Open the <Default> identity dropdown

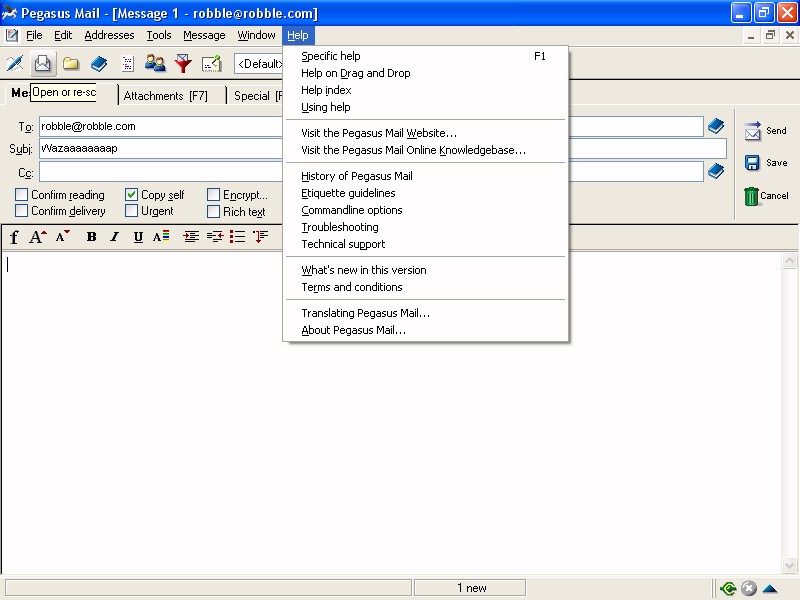tap(258, 64)
